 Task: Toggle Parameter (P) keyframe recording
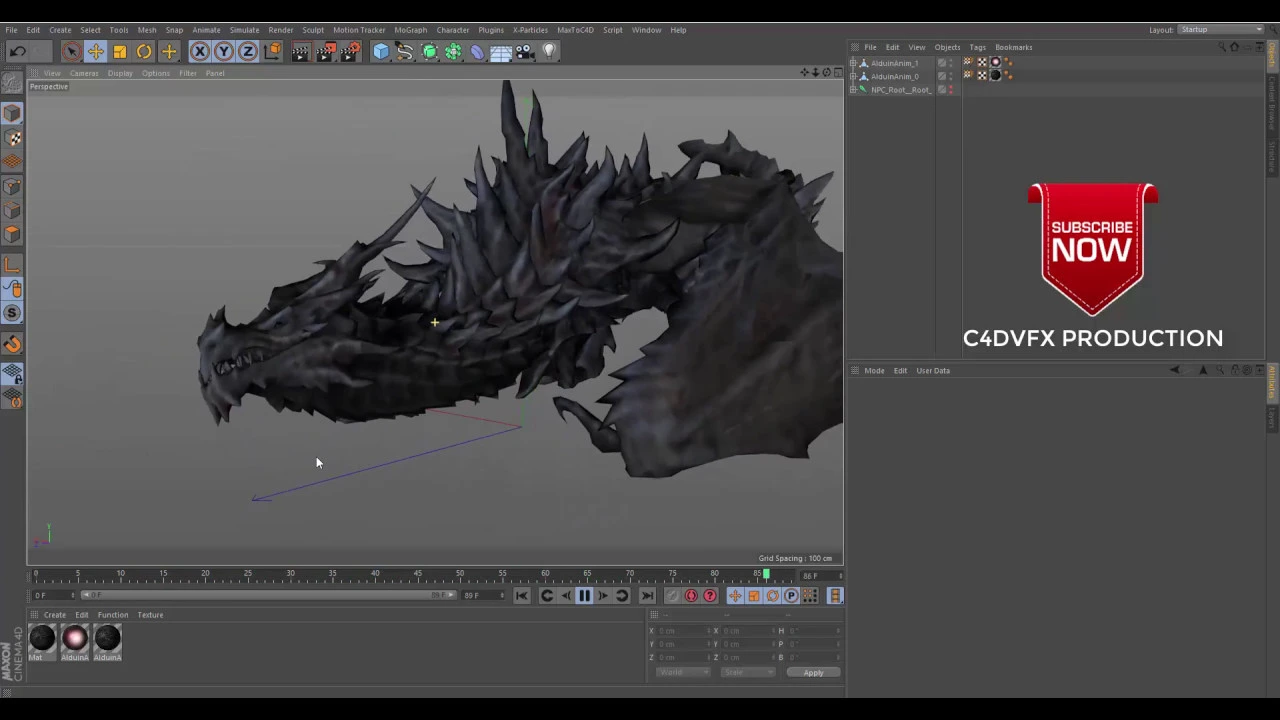(x=791, y=596)
